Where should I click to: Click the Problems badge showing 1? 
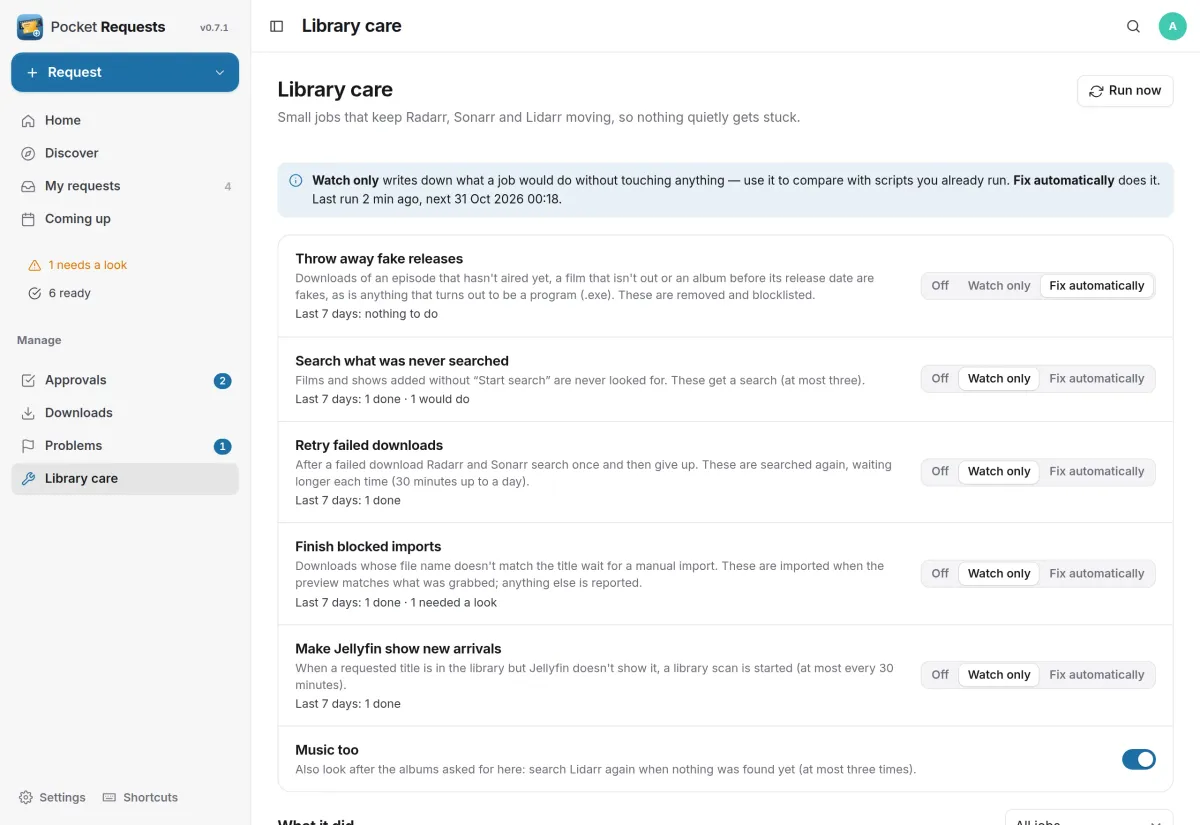point(222,447)
